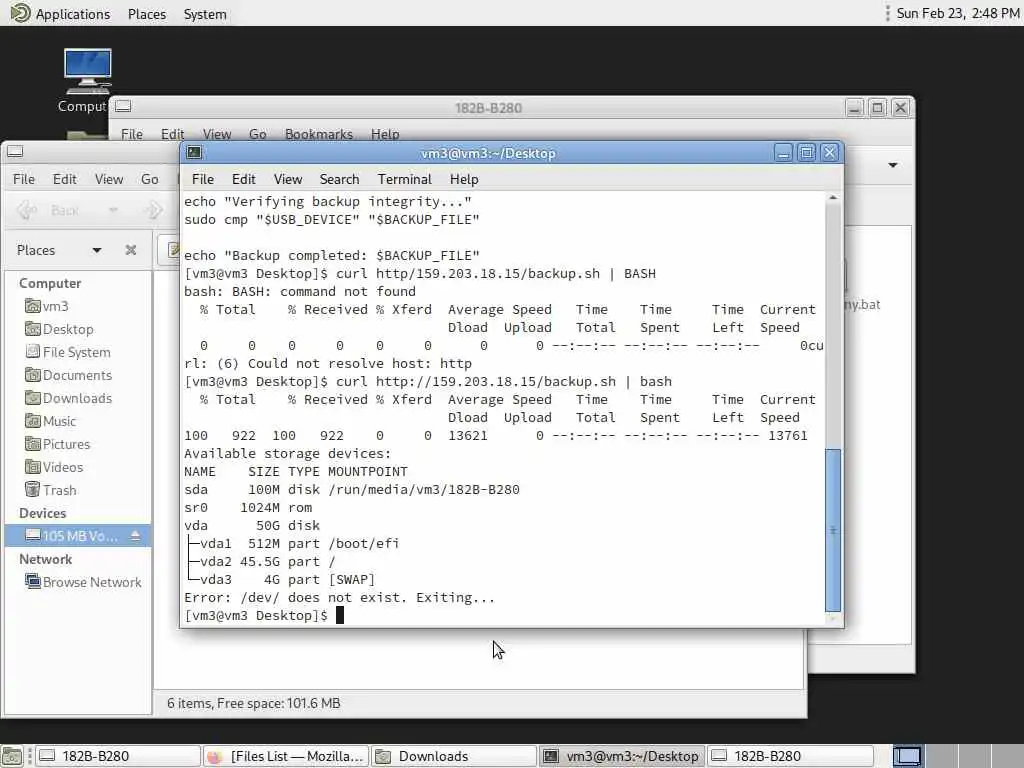This screenshot has height=768, width=1024.
Task: Switch to vm3@vm3:~/Desktop taskbar window
Action: [622, 756]
